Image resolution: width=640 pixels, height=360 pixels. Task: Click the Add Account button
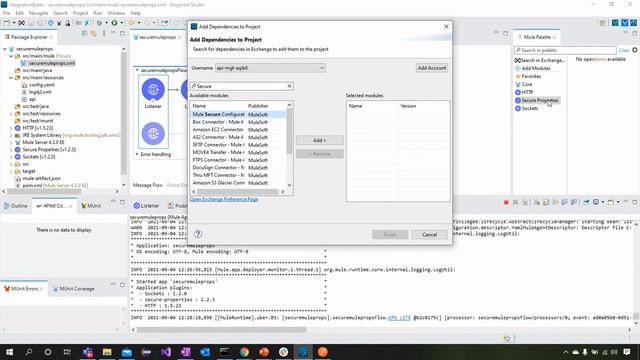coord(431,68)
